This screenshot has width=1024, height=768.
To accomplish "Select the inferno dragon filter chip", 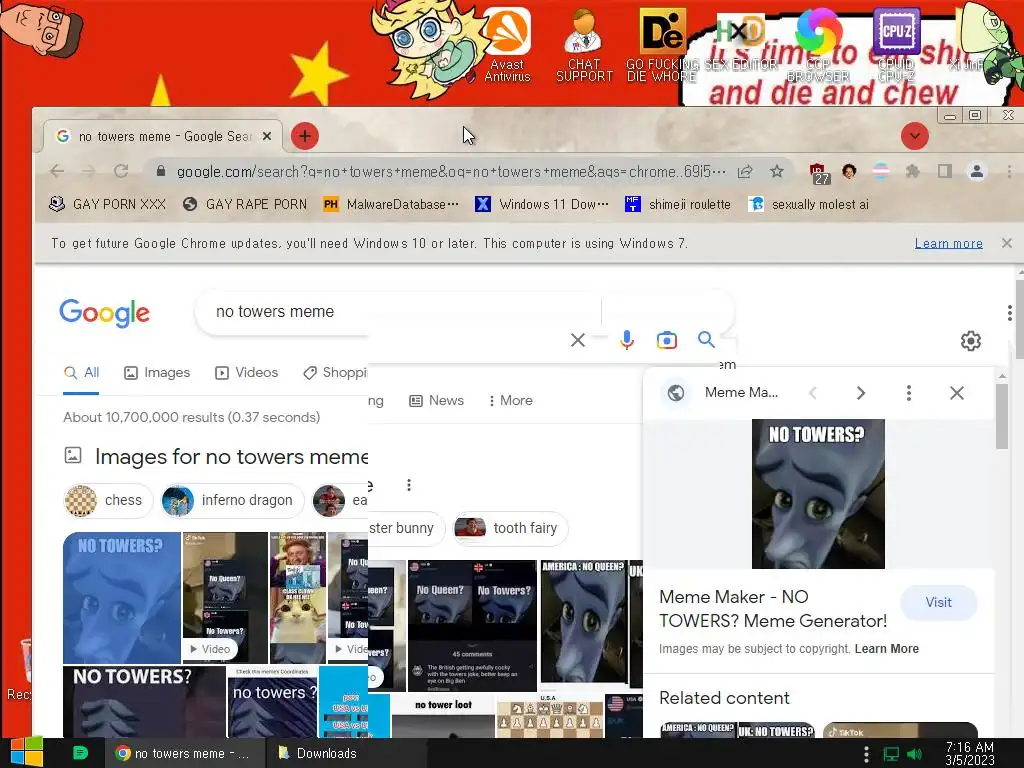I will coord(232,500).
